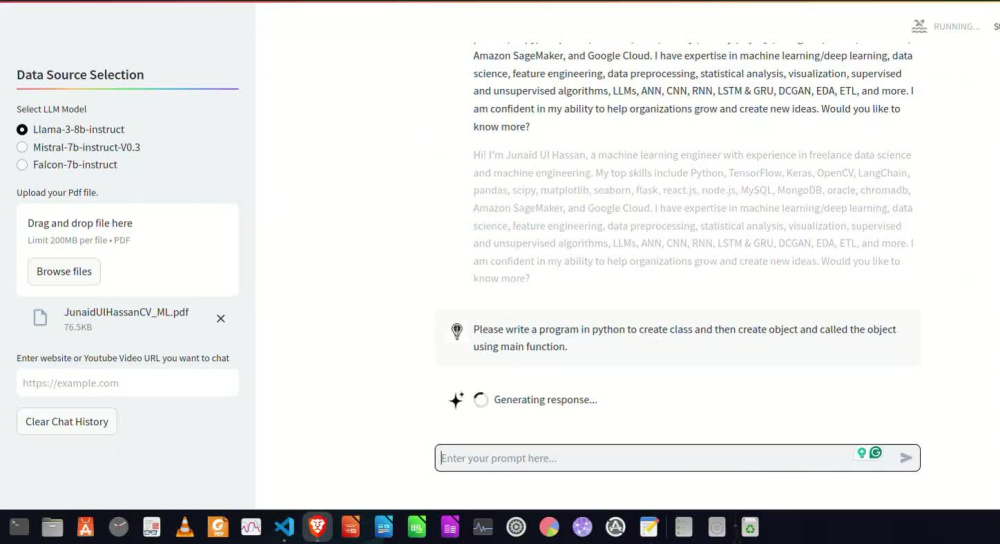This screenshot has height=544, width=1000.
Task: Open LibreOffice Impress from the dock
Action: coord(351,527)
